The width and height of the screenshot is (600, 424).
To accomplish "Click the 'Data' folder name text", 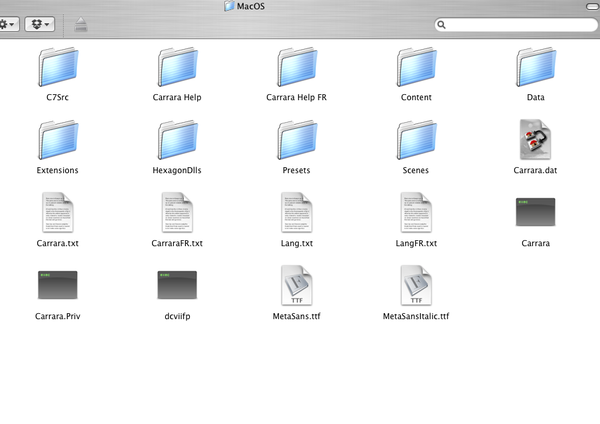I will (535, 98).
